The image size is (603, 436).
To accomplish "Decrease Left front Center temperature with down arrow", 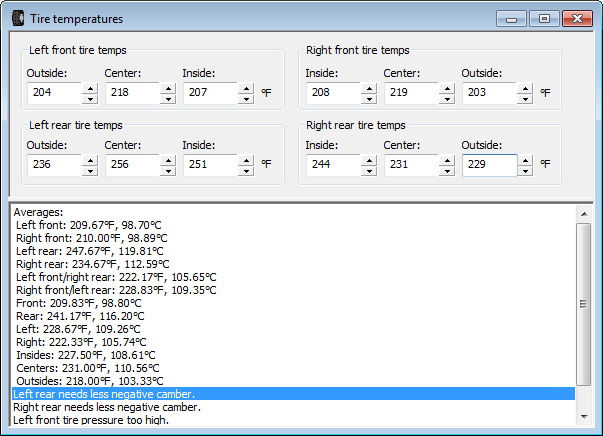I will click(x=168, y=99).
